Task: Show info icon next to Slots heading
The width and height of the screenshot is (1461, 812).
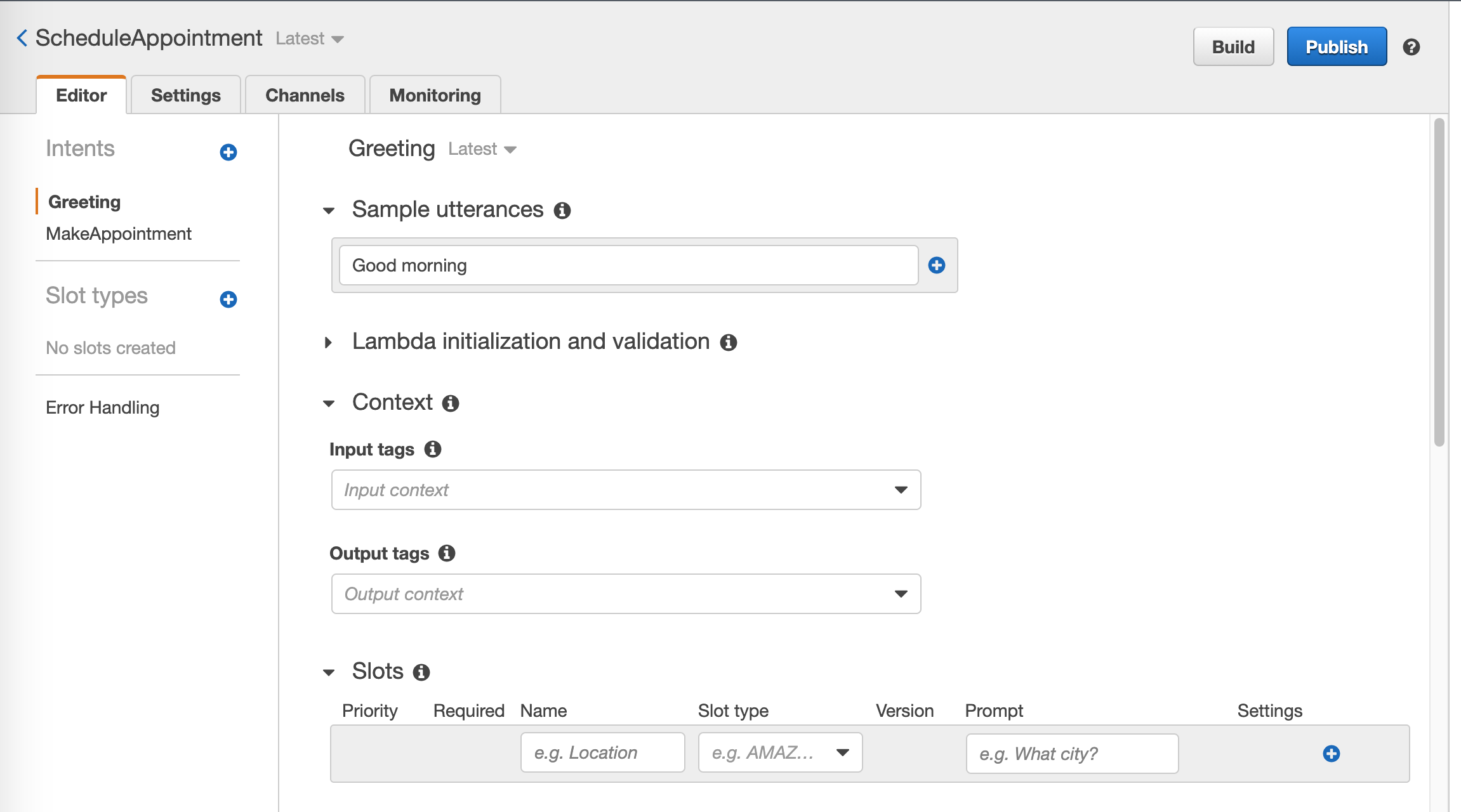Action: tap(421, 672)
